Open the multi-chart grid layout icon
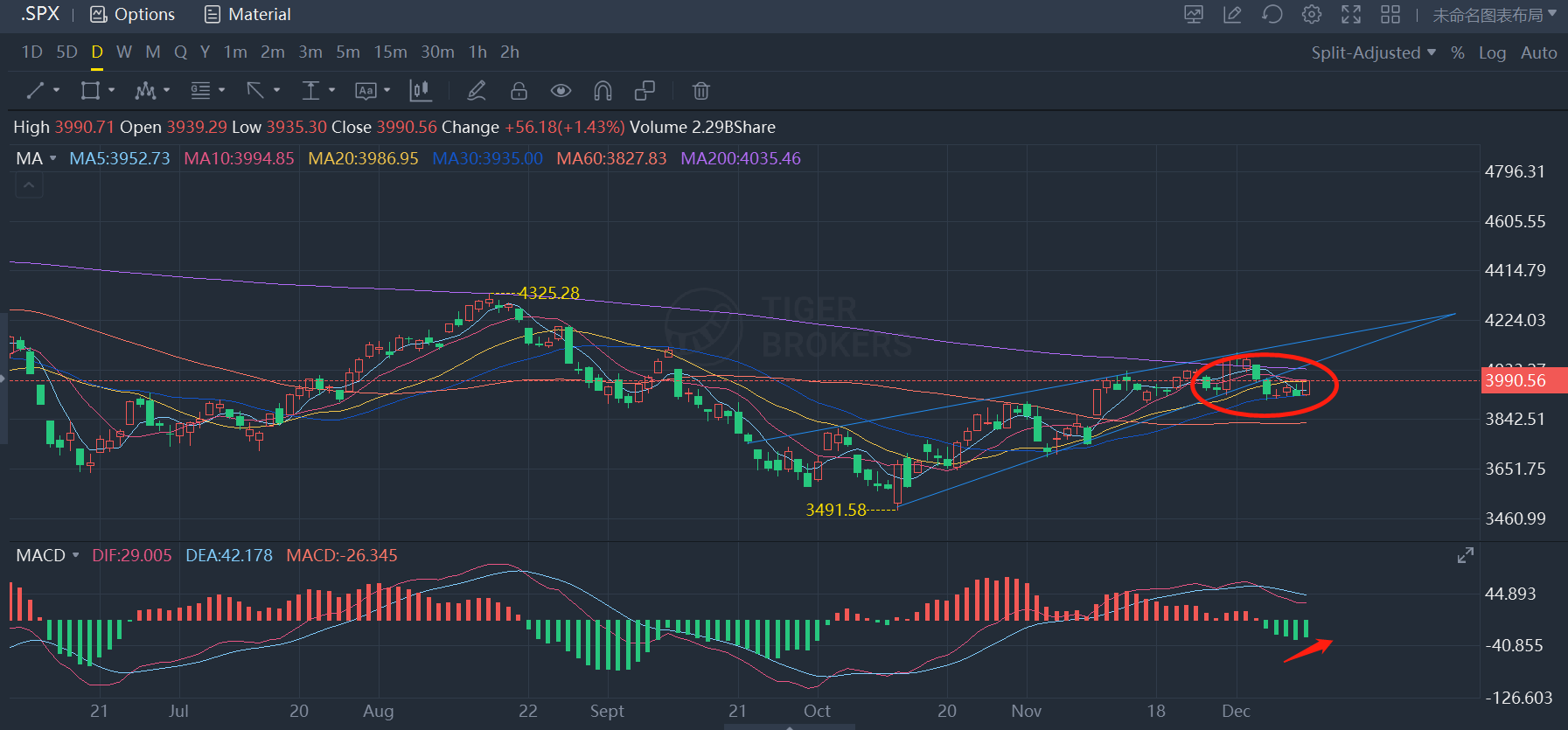 pyautogui.click(x=1390, y=15)
